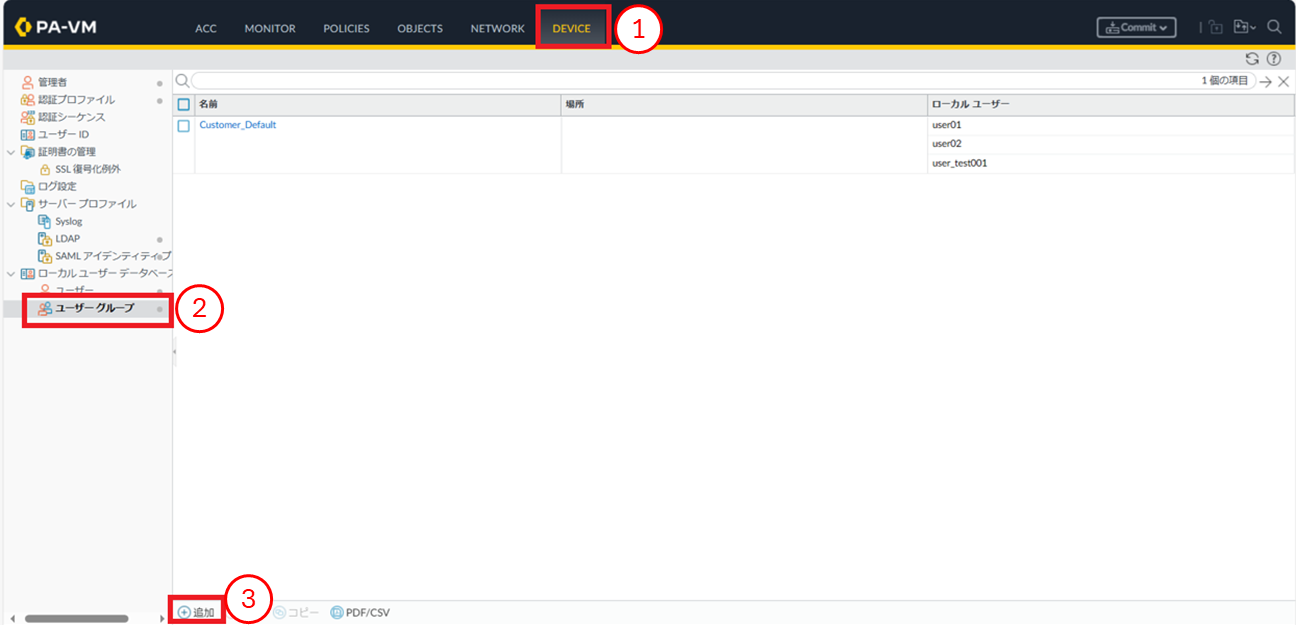
Task: Click the SAML identity provider icon
Action: coord(45,256)
